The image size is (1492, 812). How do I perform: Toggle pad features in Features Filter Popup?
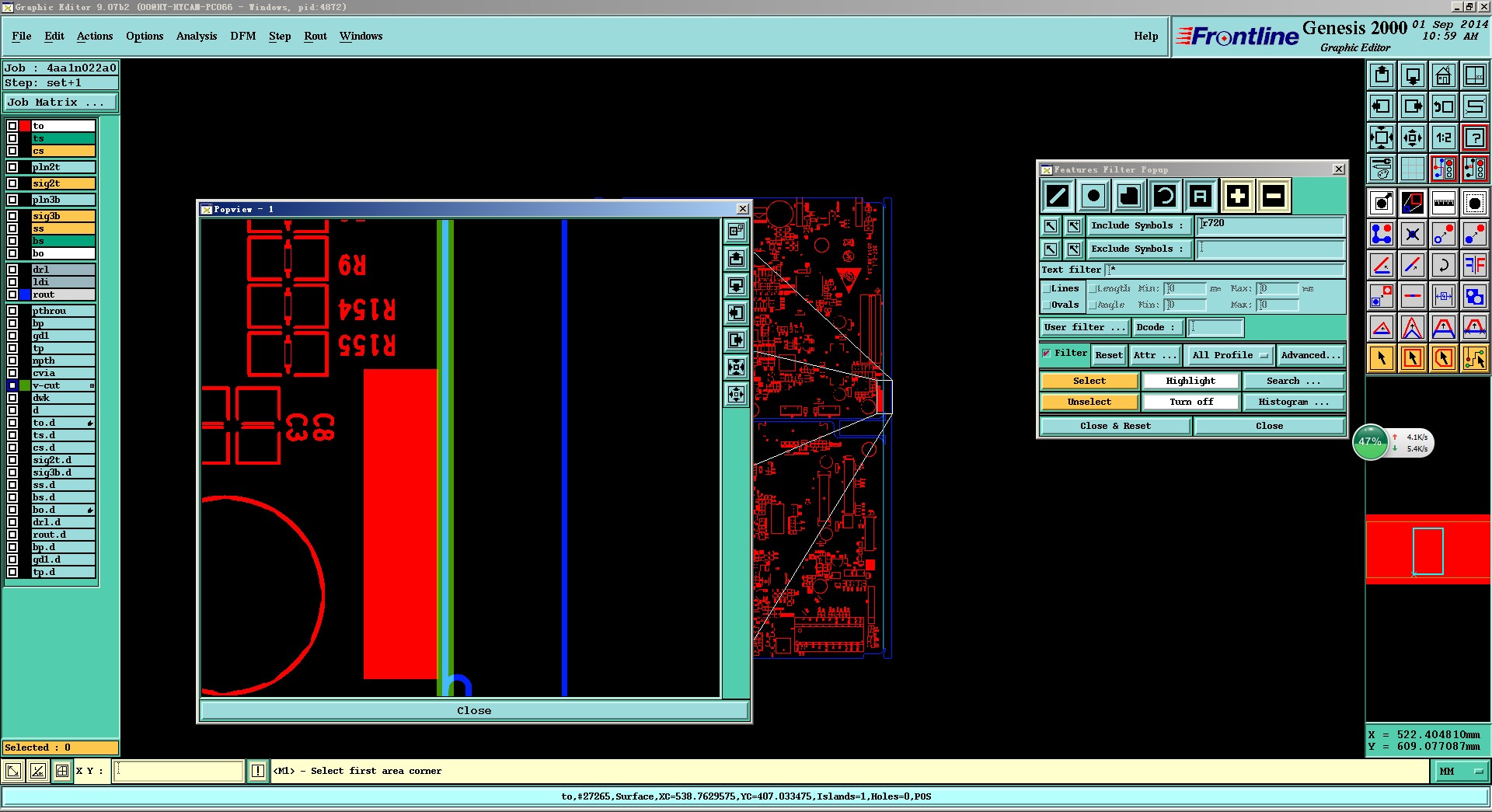point(1093,197)
